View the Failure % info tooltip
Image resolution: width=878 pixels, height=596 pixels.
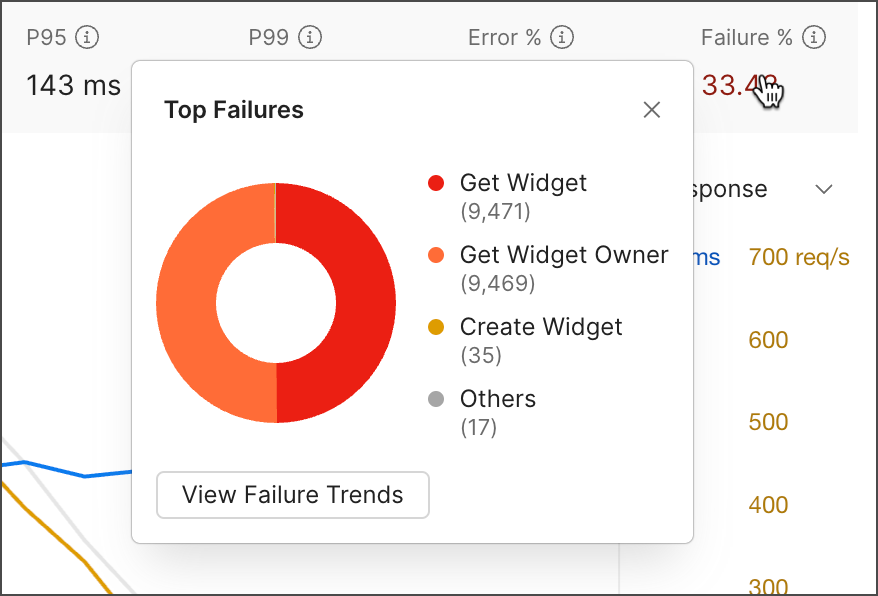pos(816,37)
